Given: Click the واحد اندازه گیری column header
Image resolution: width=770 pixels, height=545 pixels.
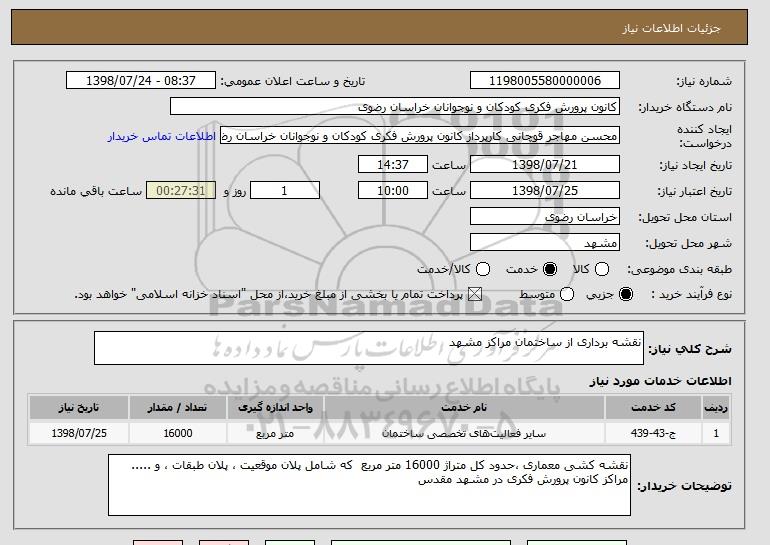Looking at the screenshot, I should pos(275,408).
